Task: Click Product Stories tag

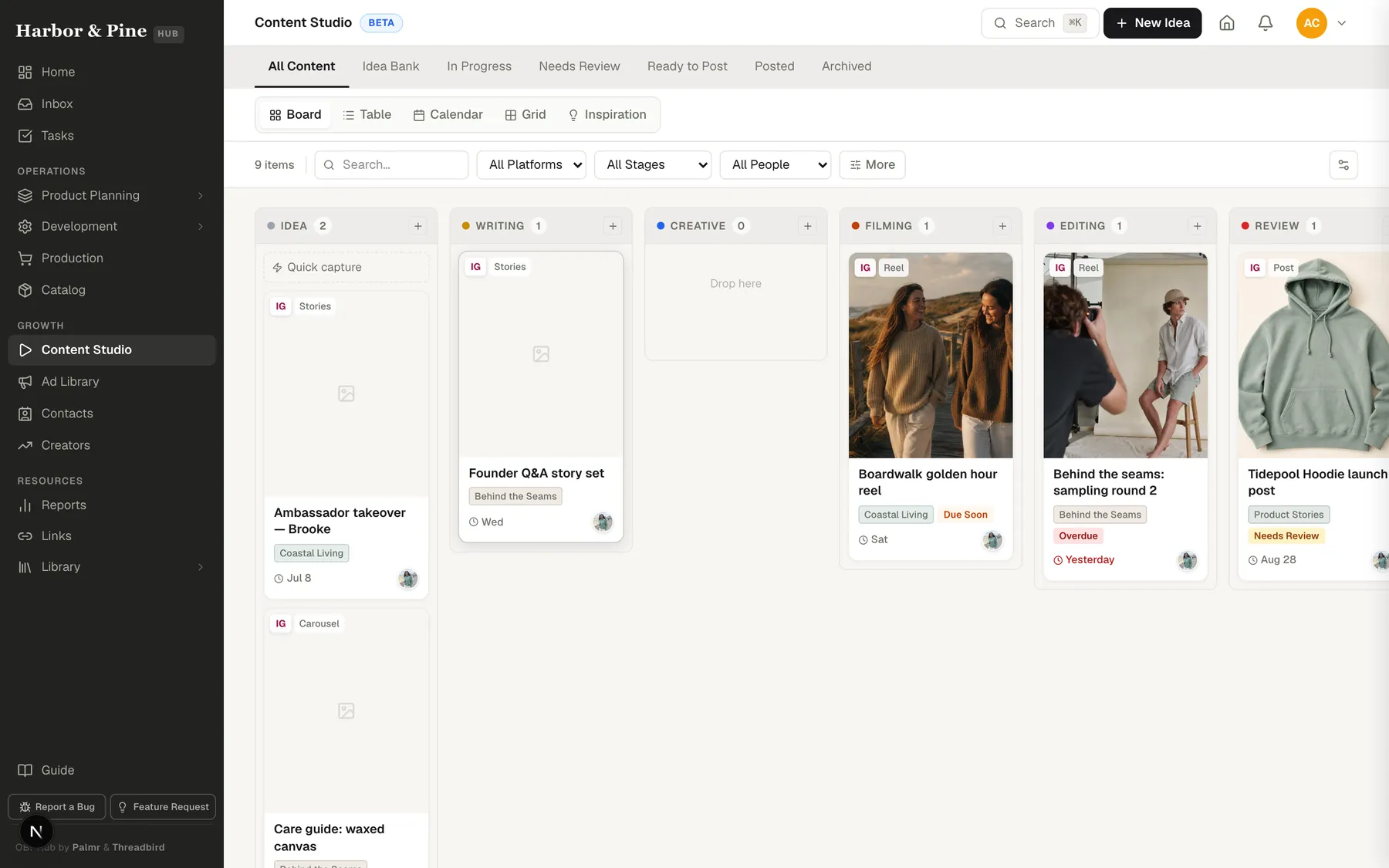Action: click(x=1289, y=515)
